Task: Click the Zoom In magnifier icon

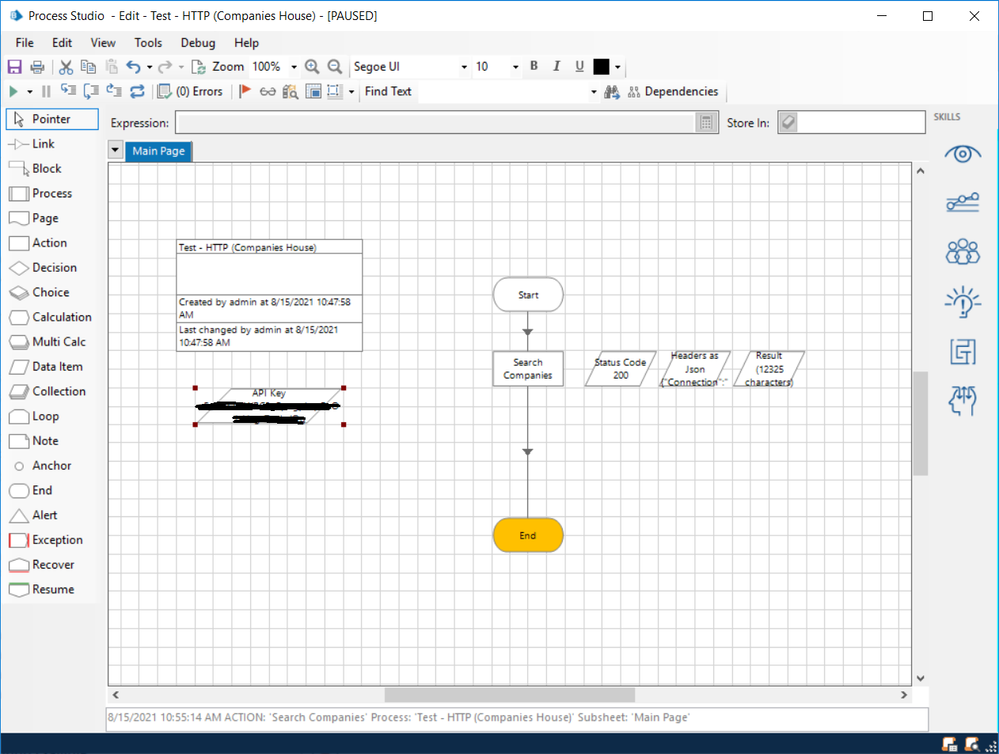Action: click(x=312, y=67)
